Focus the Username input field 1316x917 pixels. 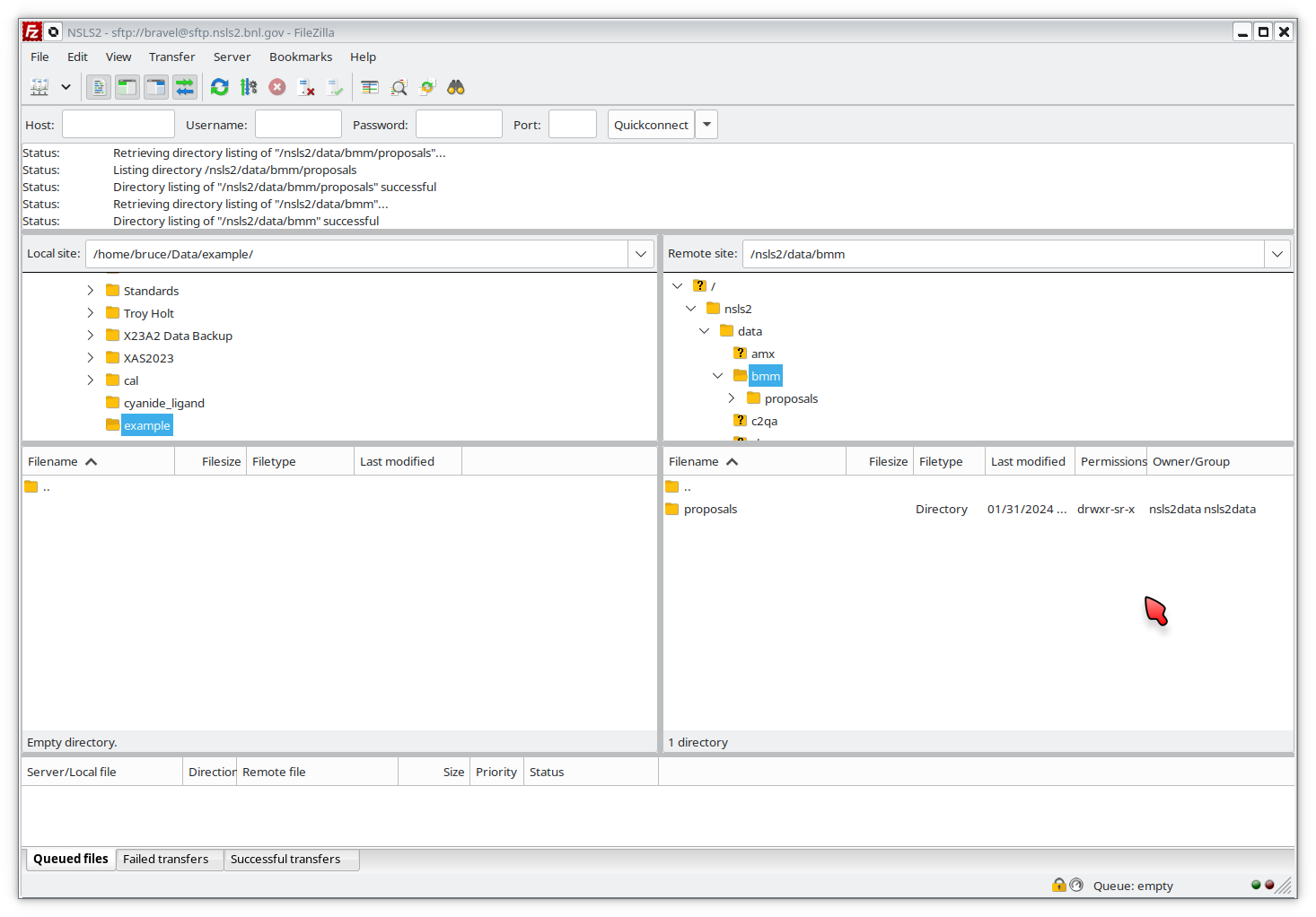click(x=298, y=124)
